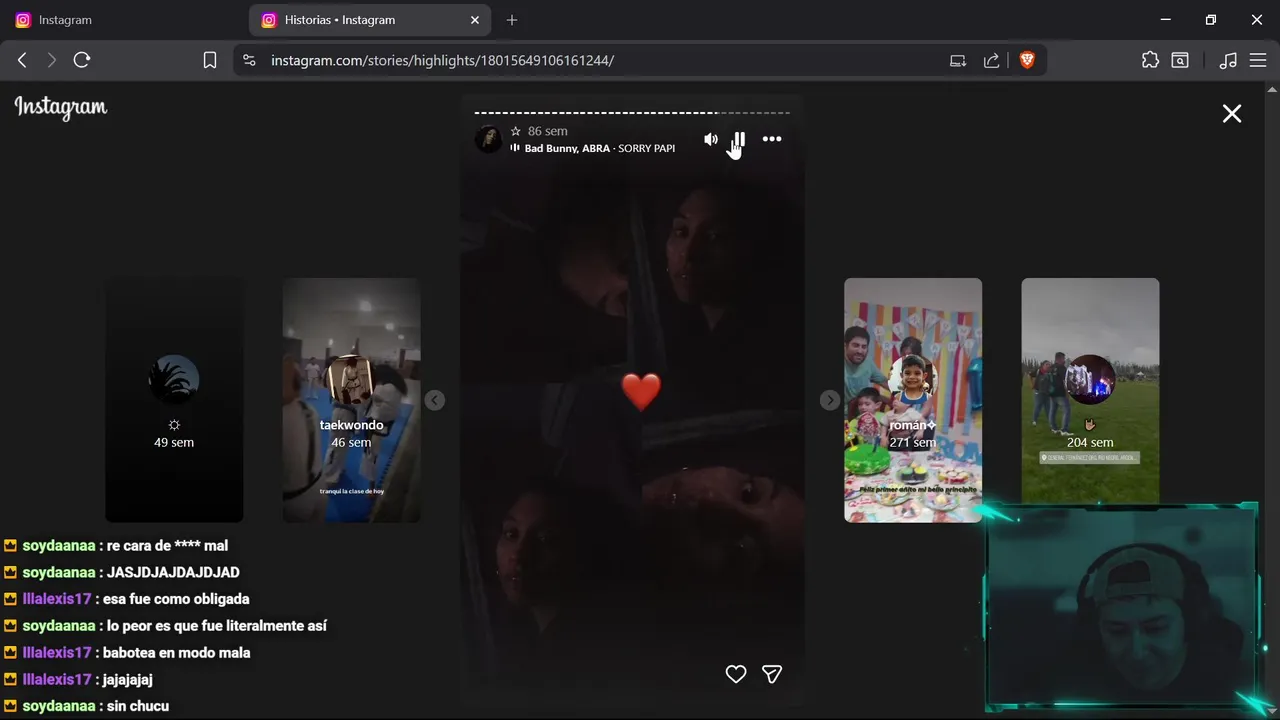The width and height of the screenshot is (1280, 720).
Task: Open the browser extensions puzzle icon
Action: [x=1150, y=60]
